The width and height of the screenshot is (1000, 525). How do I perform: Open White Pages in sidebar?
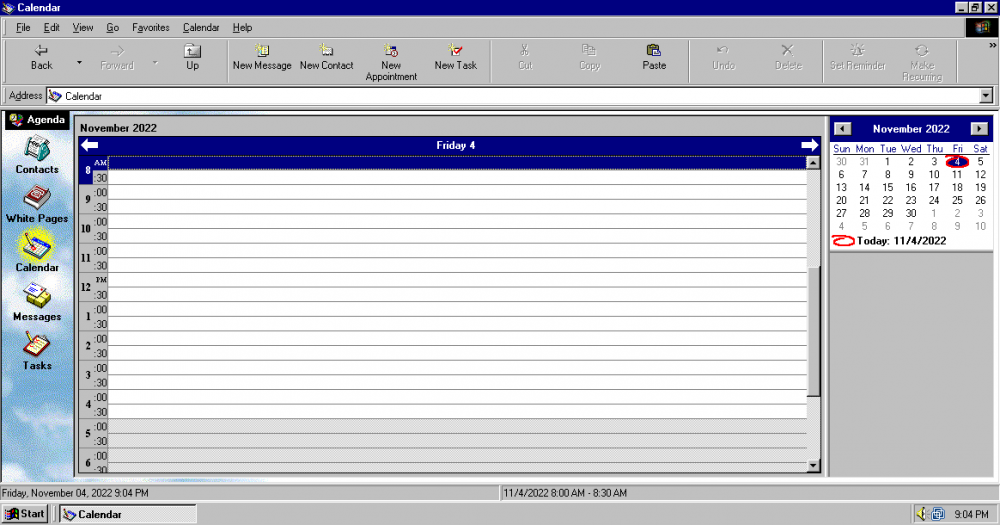(x=37, y=205)
